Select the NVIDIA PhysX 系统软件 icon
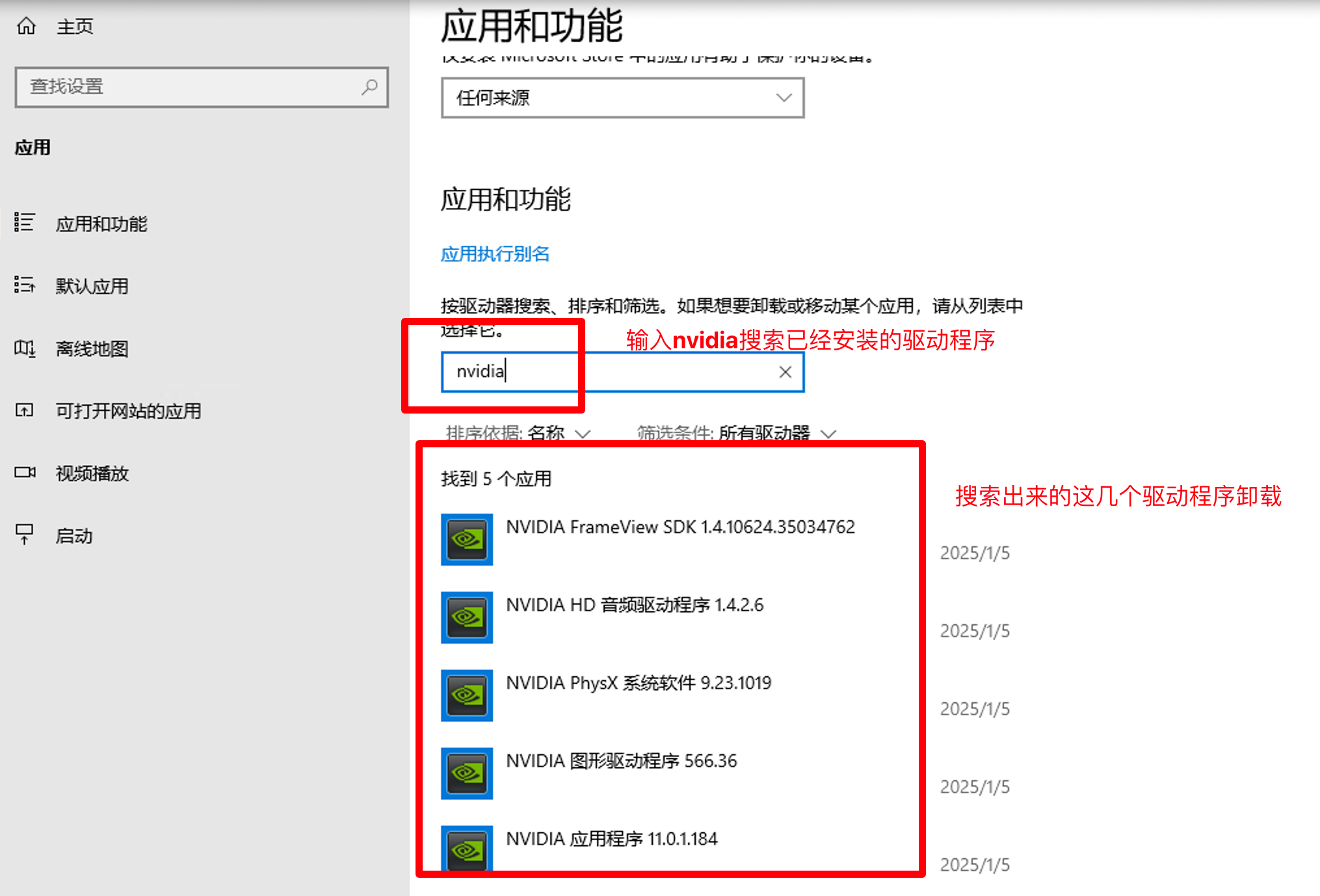Screen dimensions: 1320x896 [467, 695]
